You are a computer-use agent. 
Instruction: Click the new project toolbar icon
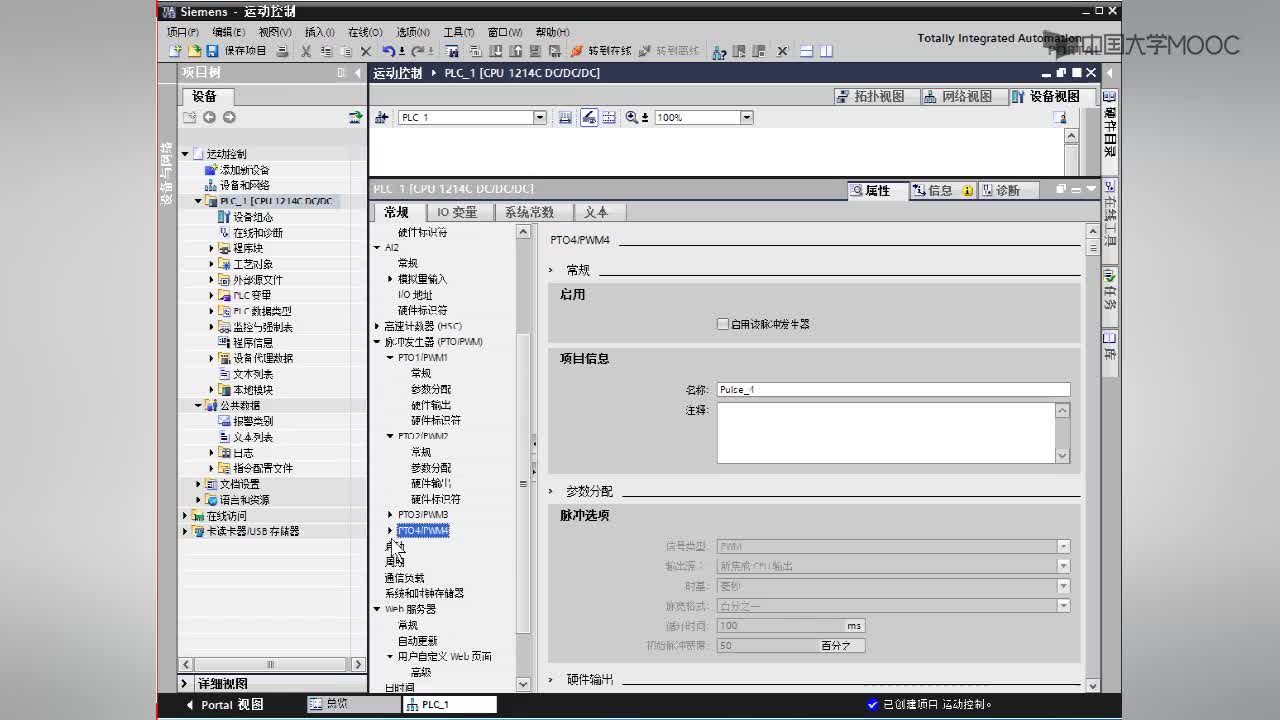tap(175, 51)
